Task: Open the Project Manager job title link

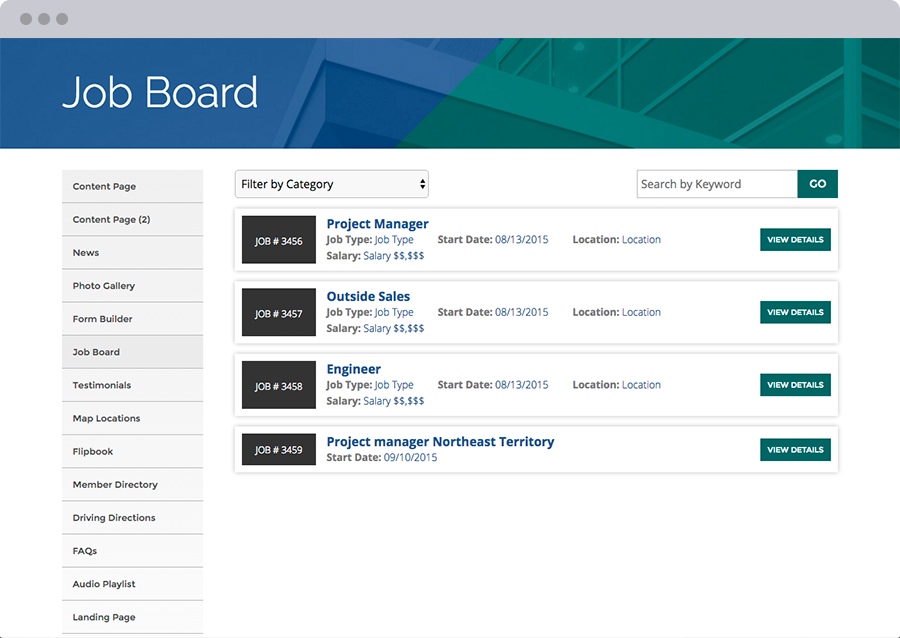Action: point(377,224)
